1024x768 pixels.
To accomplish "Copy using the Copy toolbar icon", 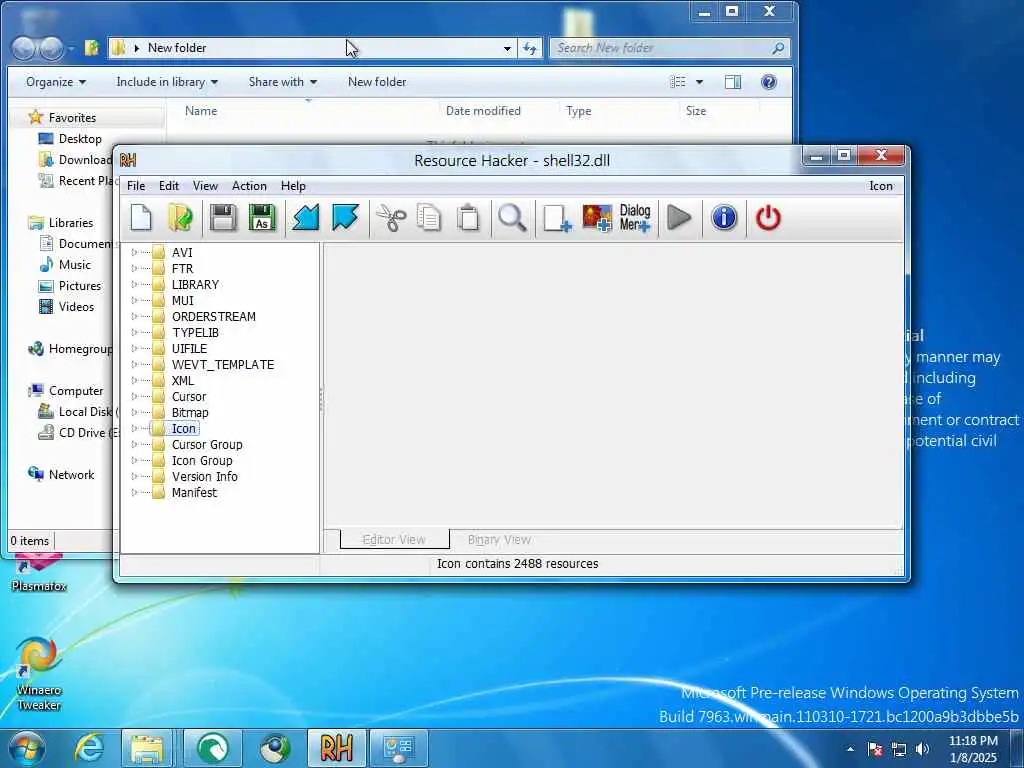I will 428,218.
